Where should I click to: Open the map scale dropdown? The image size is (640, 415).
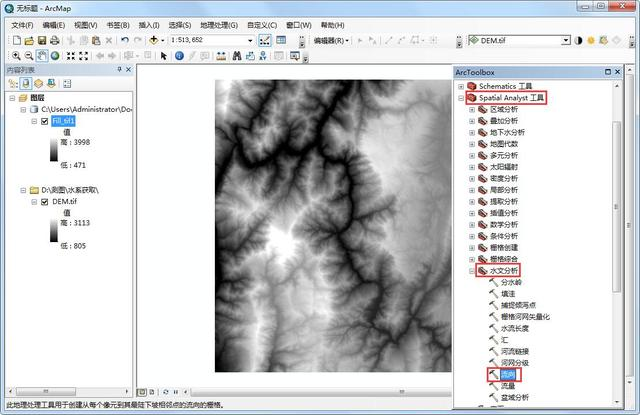[x=250, y=40]
